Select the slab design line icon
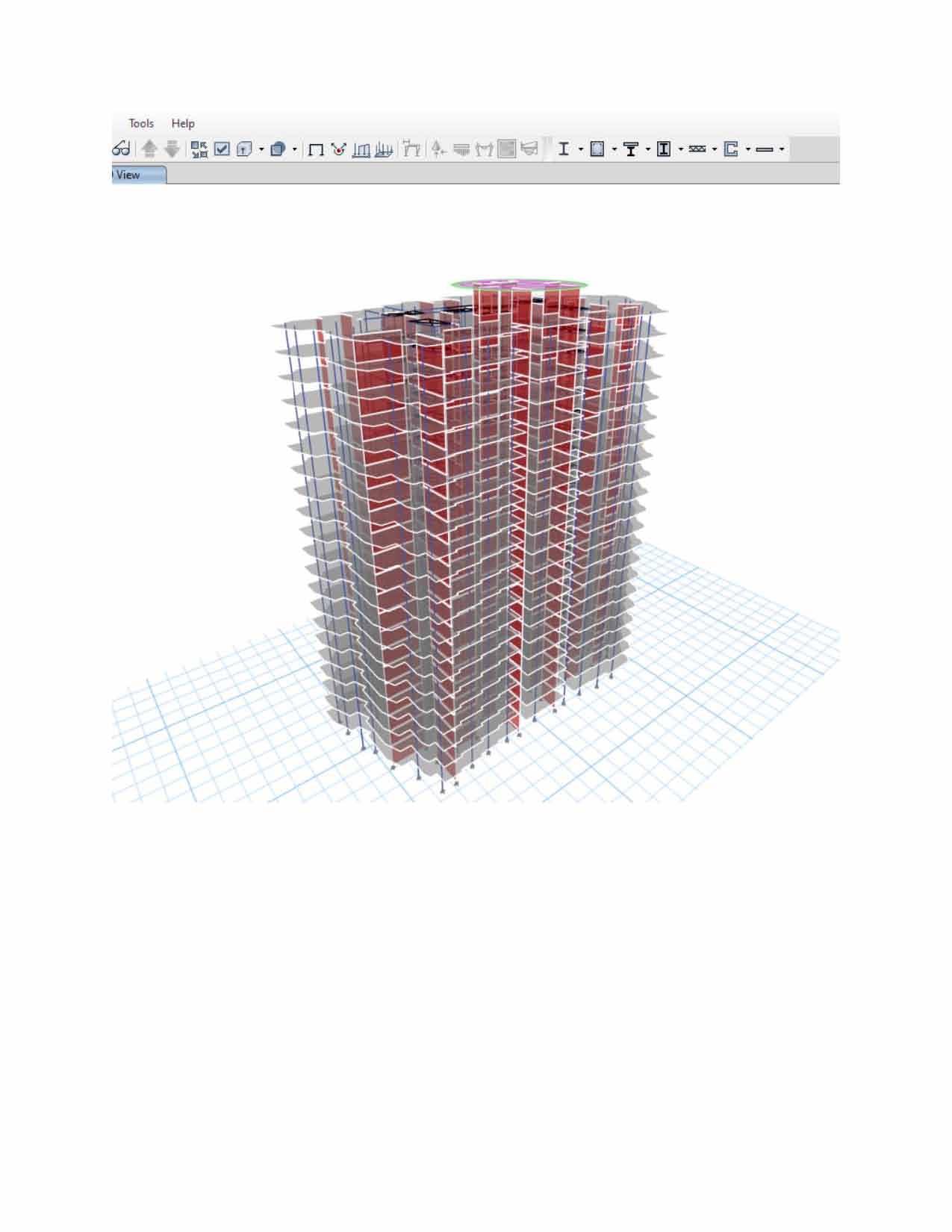 (x=765, y=149)
